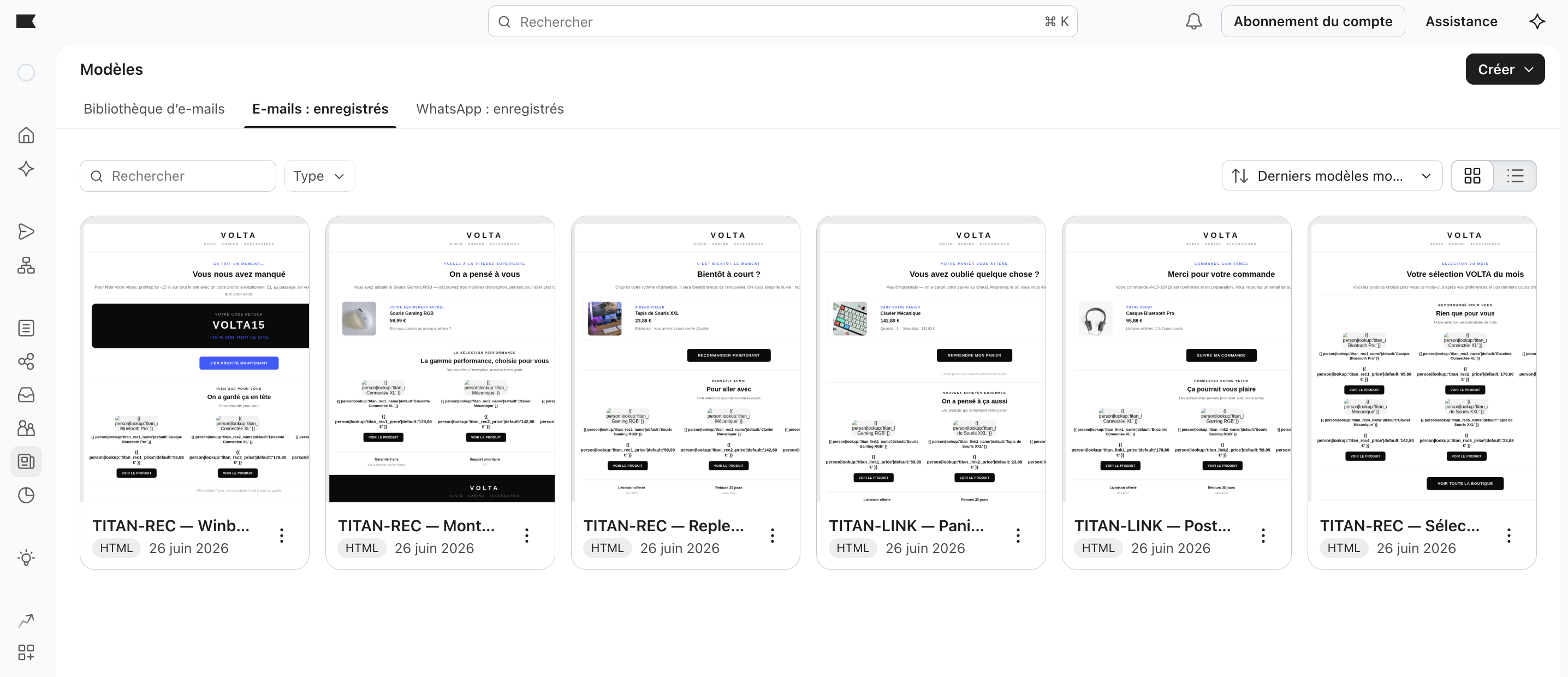Click the lightbulb ideas sidebar icon
The image size is (1568, 677).
point(26,557)
